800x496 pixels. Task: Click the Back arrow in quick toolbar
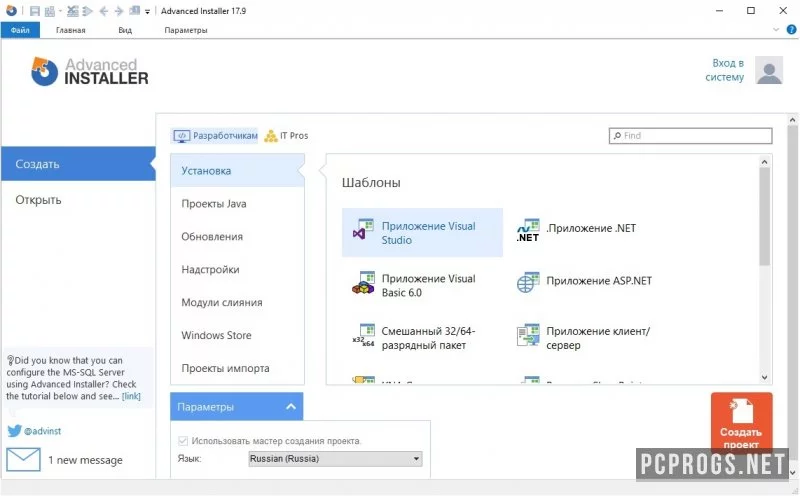pos(104,11)
